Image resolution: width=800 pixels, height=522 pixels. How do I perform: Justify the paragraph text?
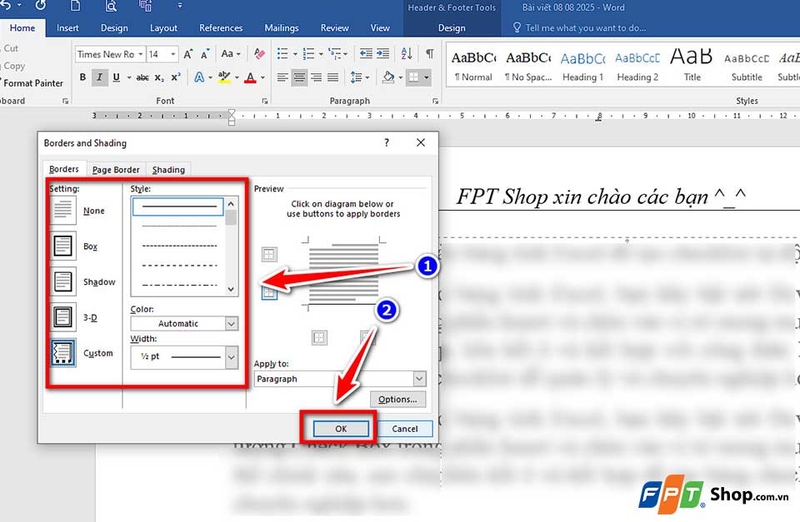[333, 78]
